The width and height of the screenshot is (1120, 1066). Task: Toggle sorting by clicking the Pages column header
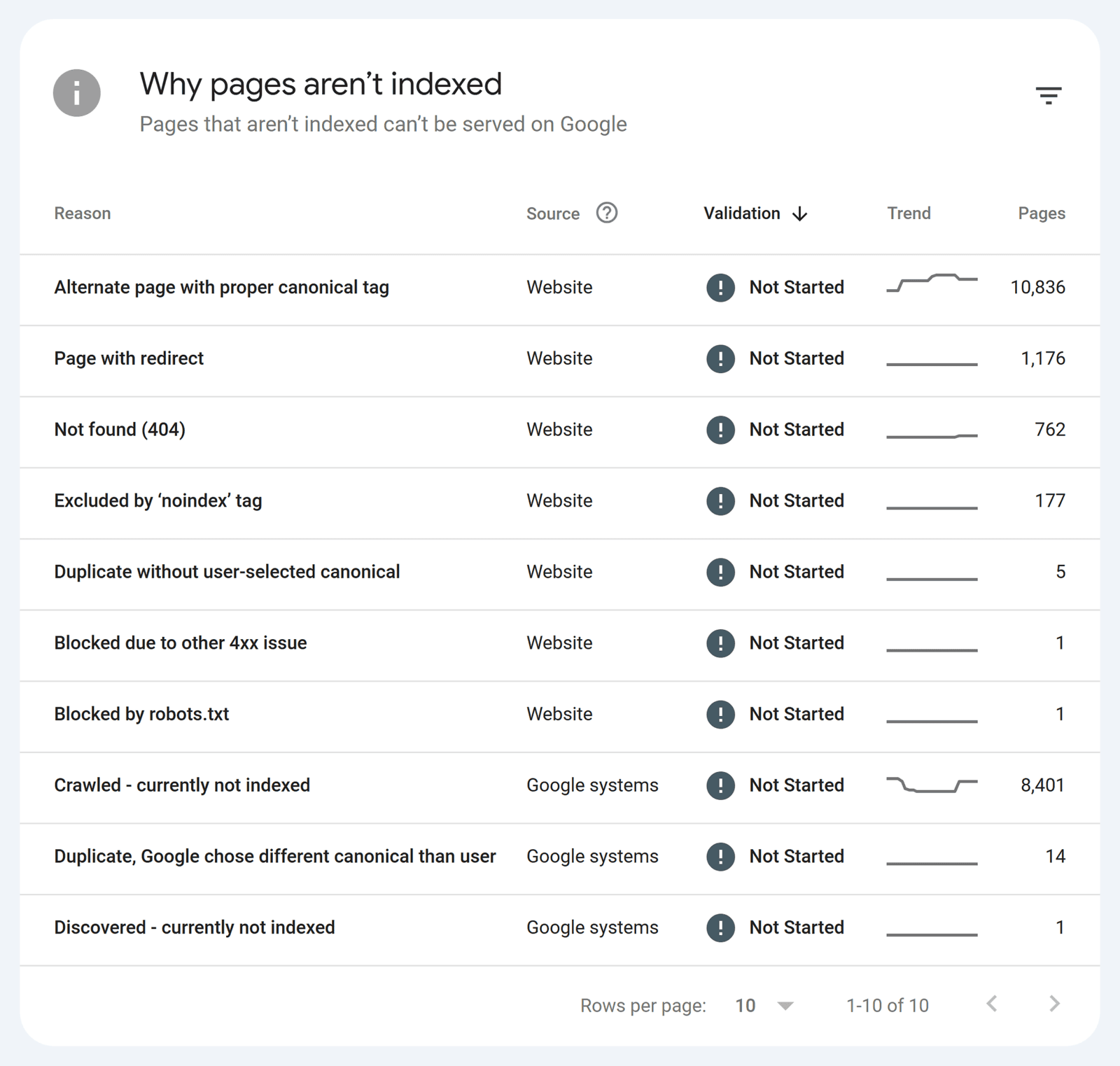[1040, 213]
